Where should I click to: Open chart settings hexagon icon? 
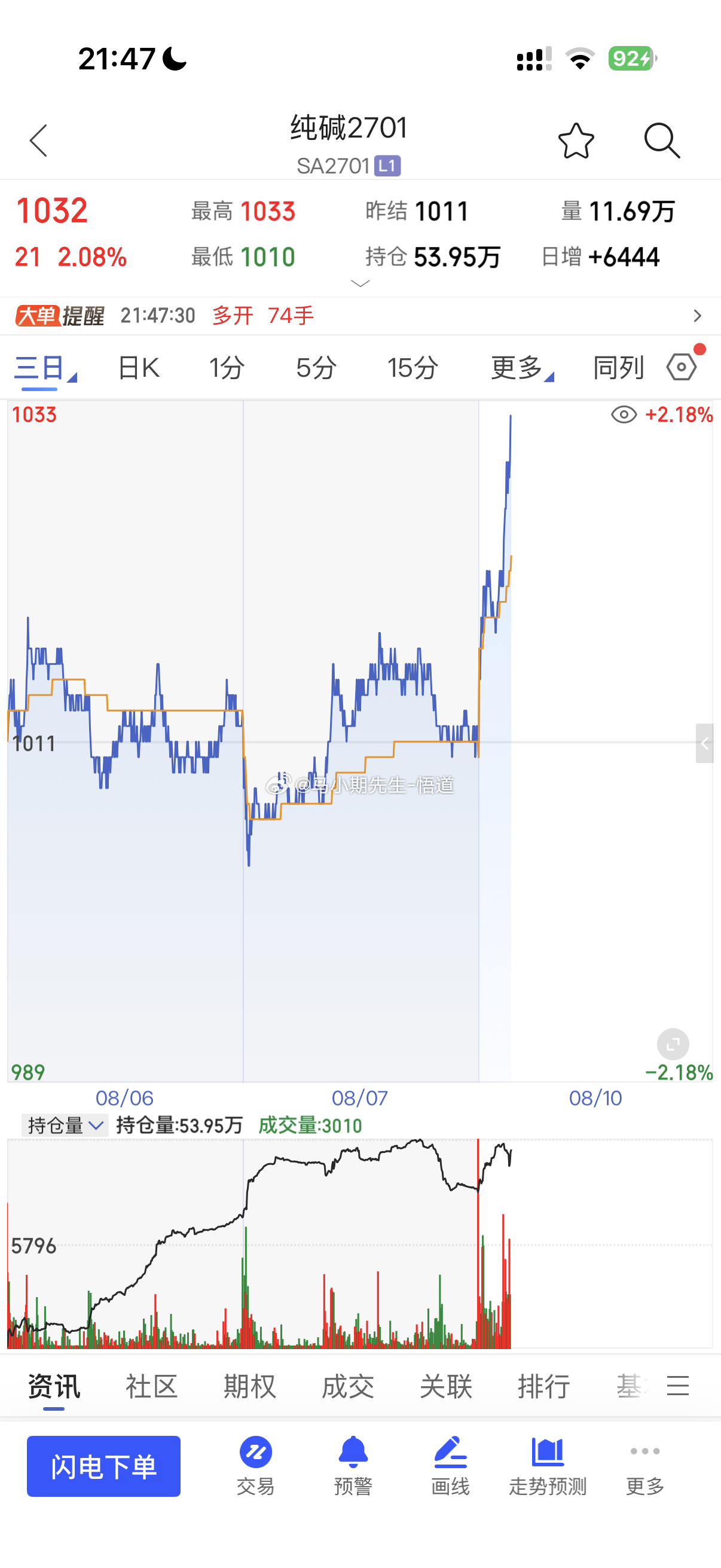click(x=682, y=367)
